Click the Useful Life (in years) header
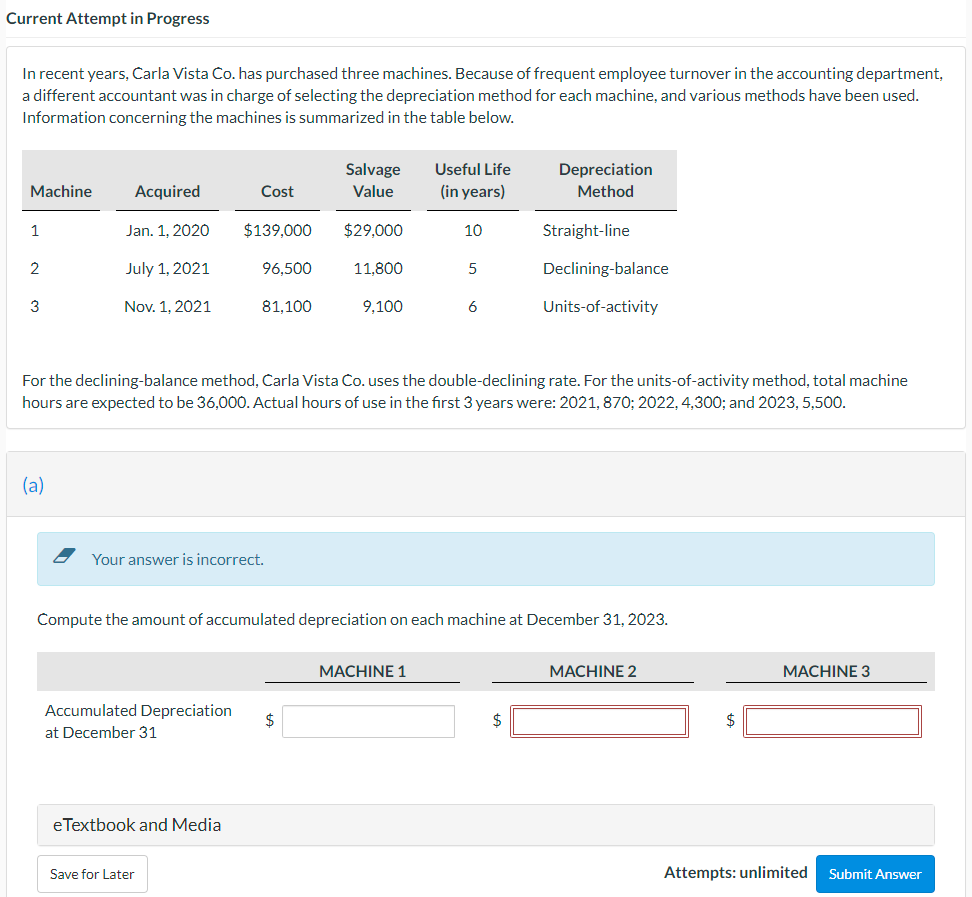The width and height of the screenshot is (972, 897). (472, 180)
